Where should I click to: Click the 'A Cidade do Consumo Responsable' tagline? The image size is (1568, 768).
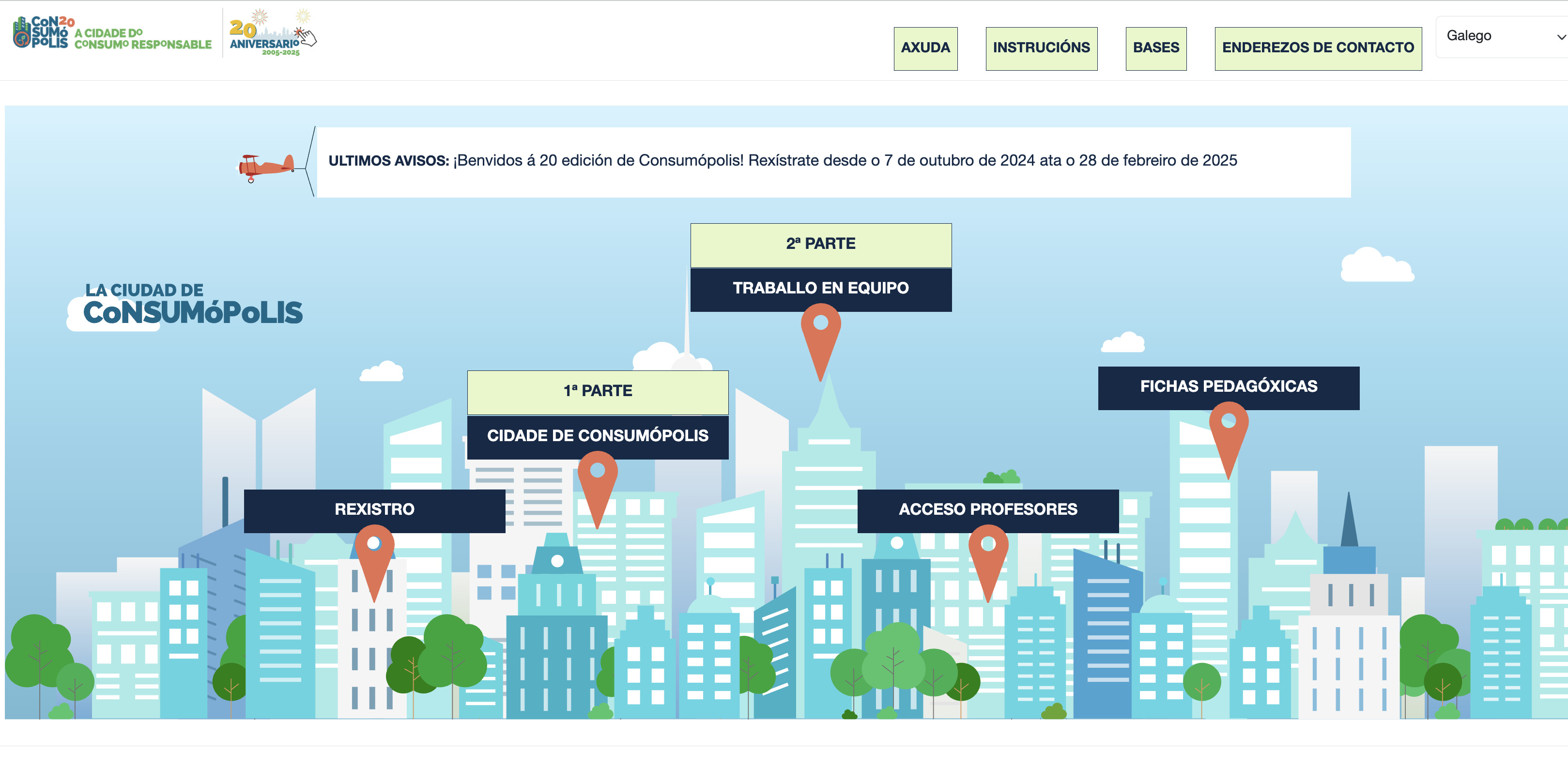143,39
